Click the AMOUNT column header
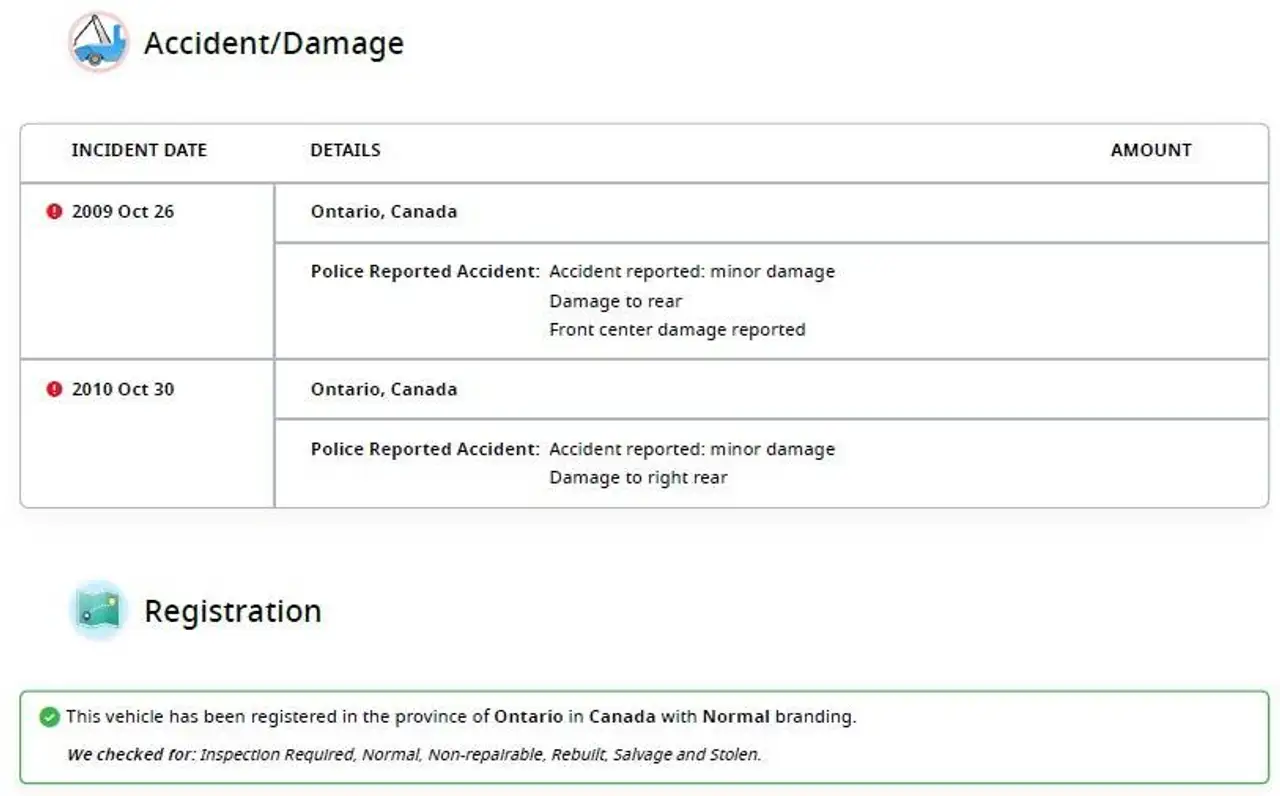 (x=1151, y=150)
